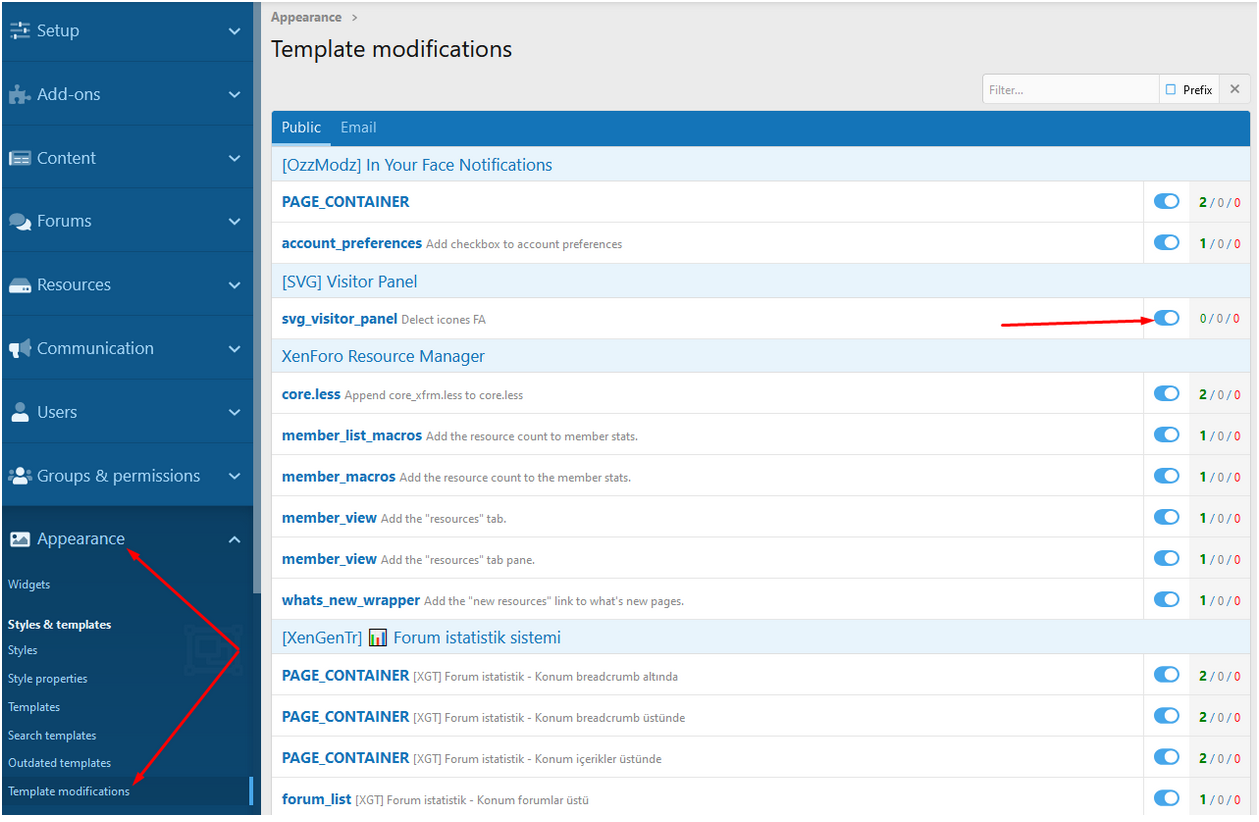This screenshot has width=1259, height=822.
Task: Click the Setup sliders icon in sidebar
Action: 20,31
